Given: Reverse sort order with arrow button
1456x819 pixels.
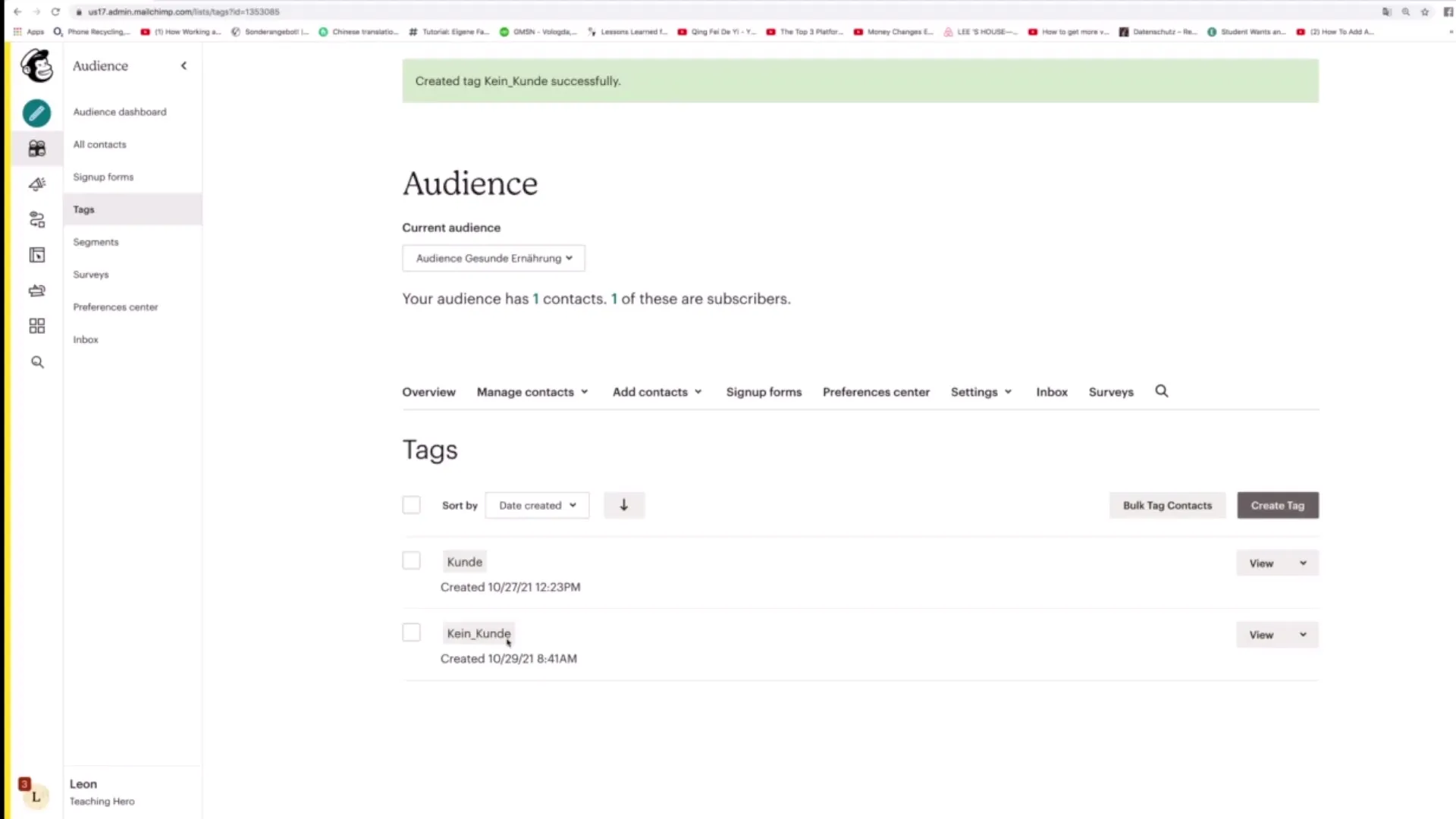Looking at the screenshot, I should pyautogui.click(x=624, y=505).
